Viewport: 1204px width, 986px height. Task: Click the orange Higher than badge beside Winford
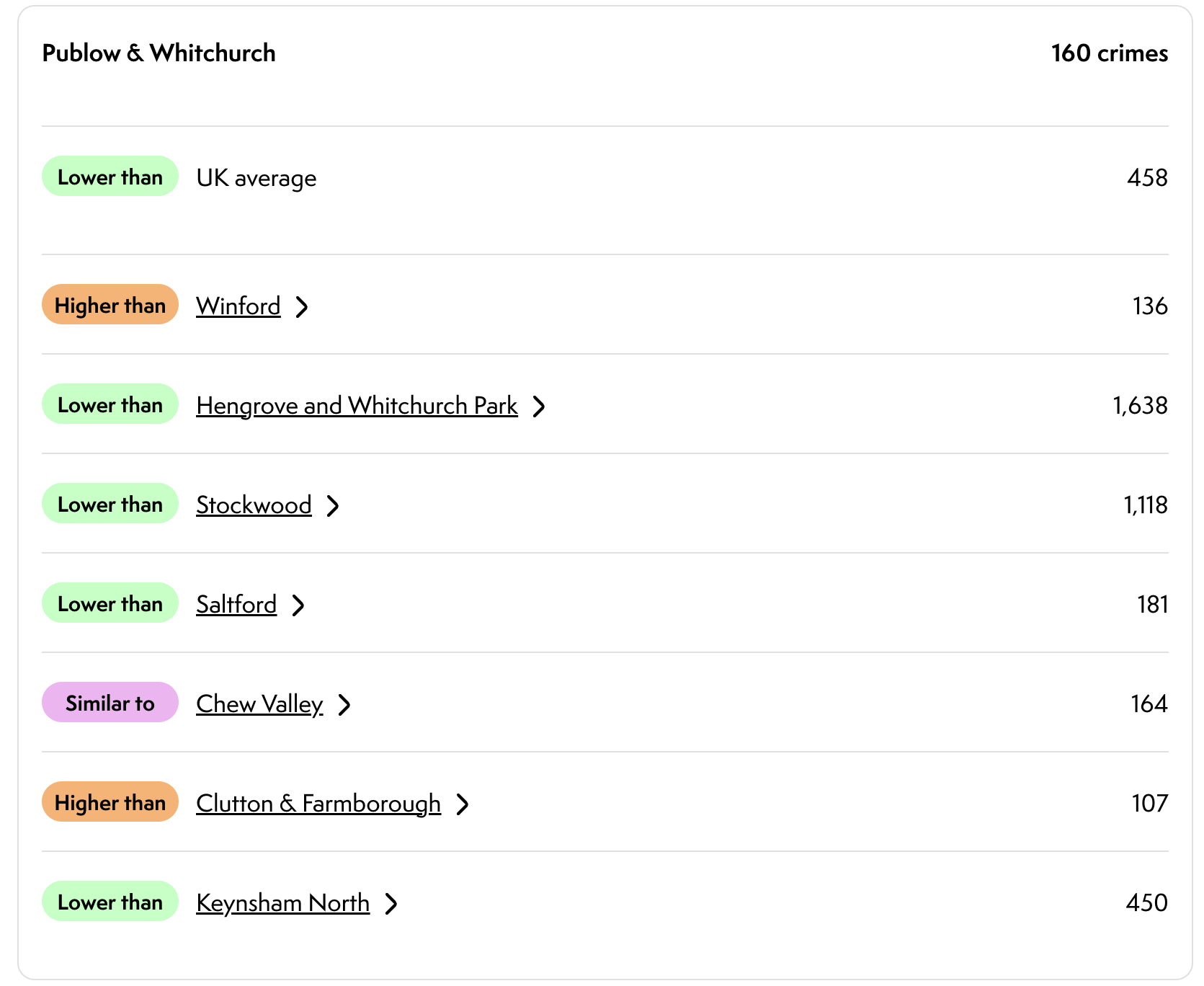click(x=110, y=305)
